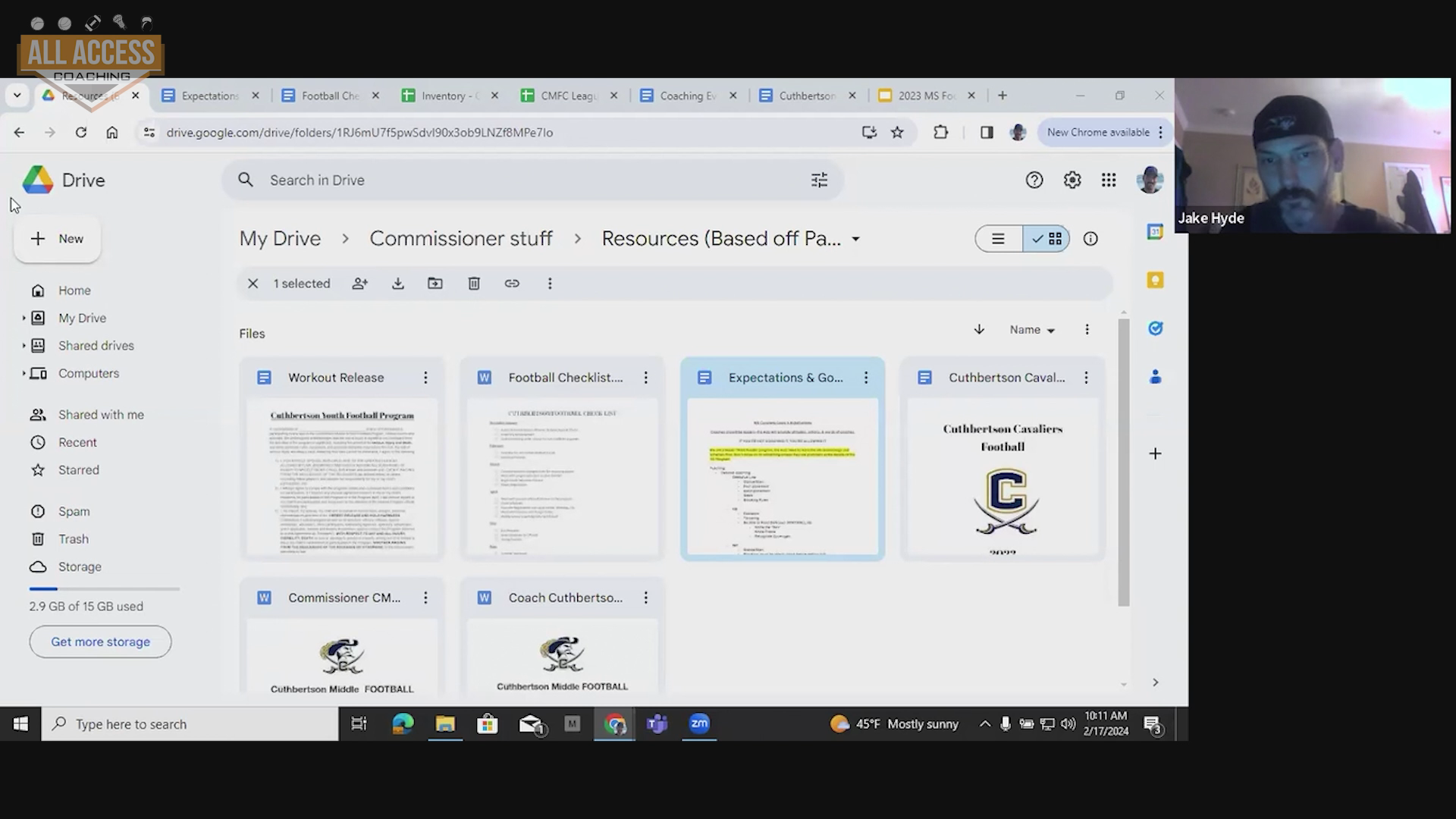Switch to Football Che browser tab

[x=330, y=96]
